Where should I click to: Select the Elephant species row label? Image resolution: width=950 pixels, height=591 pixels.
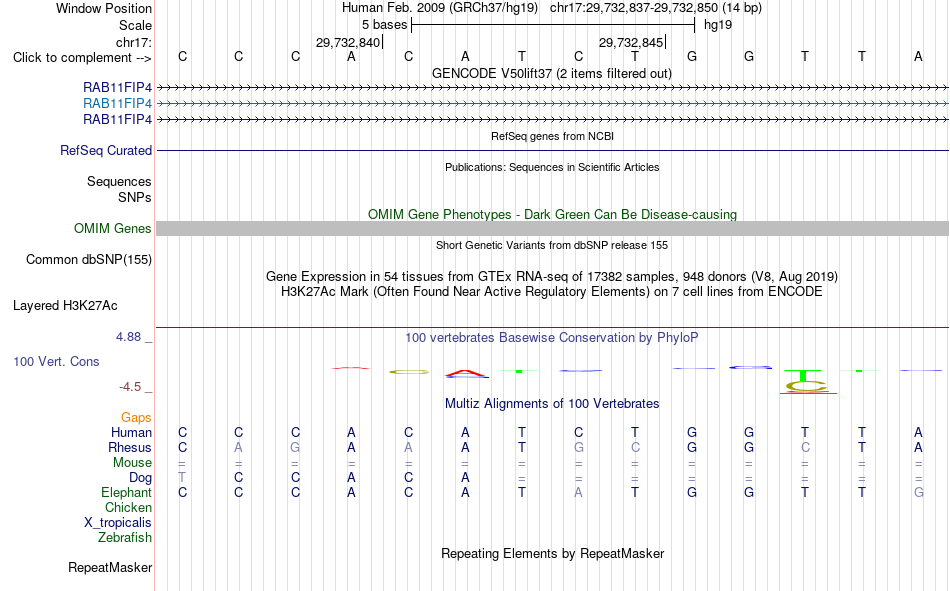click(126, 492)
